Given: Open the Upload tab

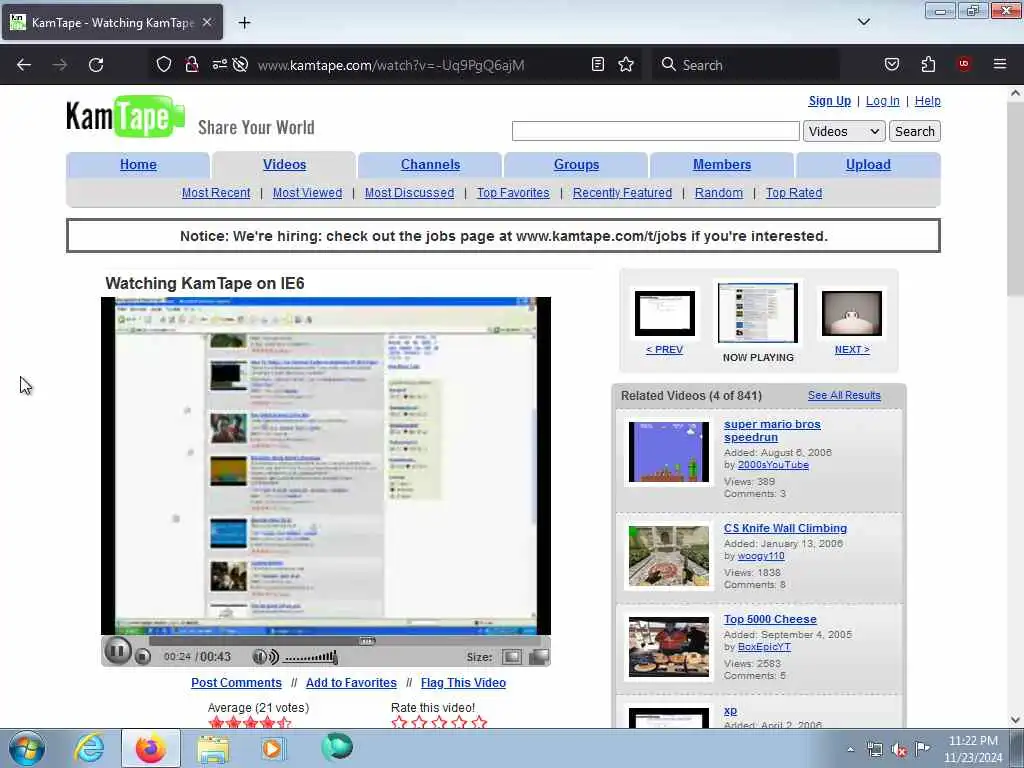Looking at the screenshot, I should pos(868,165).
